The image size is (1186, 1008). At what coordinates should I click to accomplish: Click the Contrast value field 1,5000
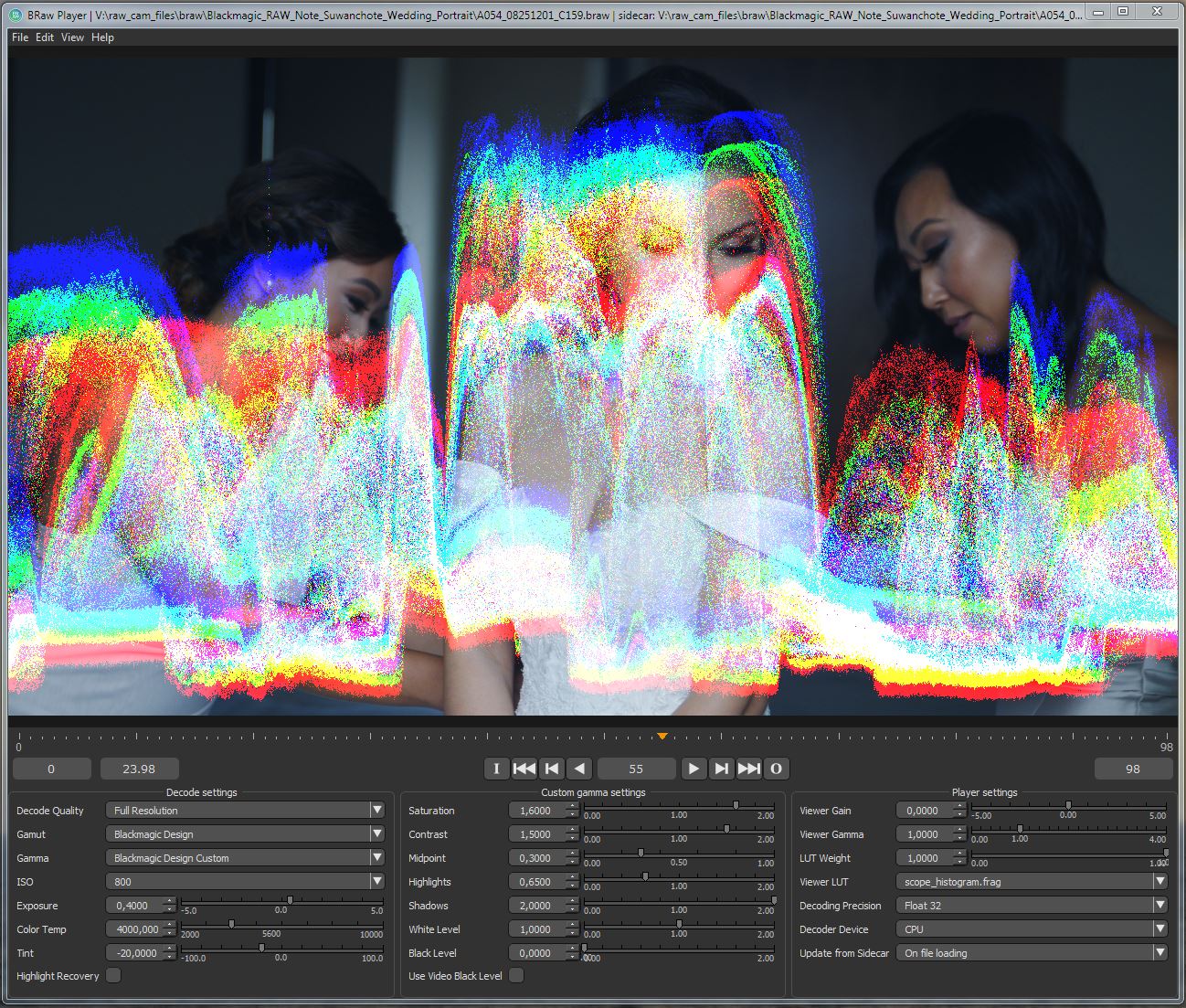[544, 833]
